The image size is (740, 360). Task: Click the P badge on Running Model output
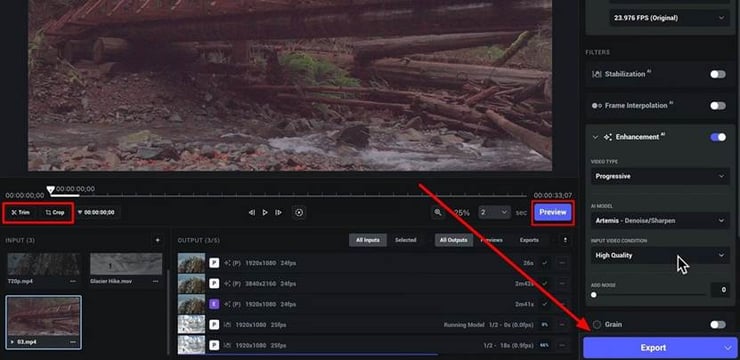tap(214, 325)
